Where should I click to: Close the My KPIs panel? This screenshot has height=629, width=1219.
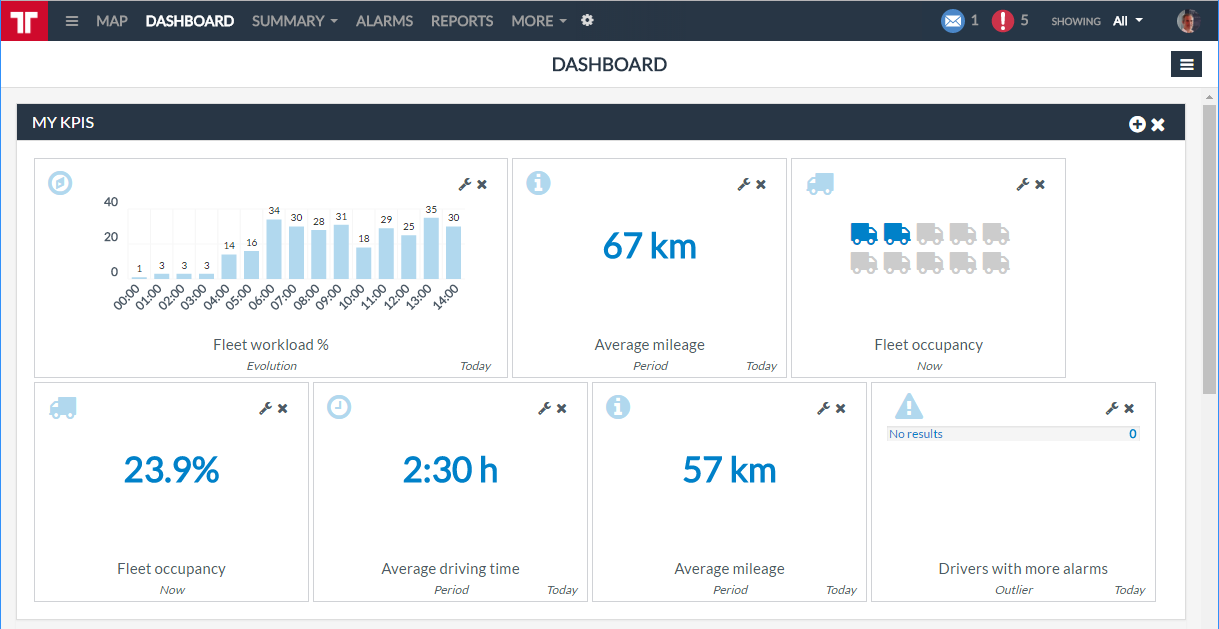(x=1158, y=124)
